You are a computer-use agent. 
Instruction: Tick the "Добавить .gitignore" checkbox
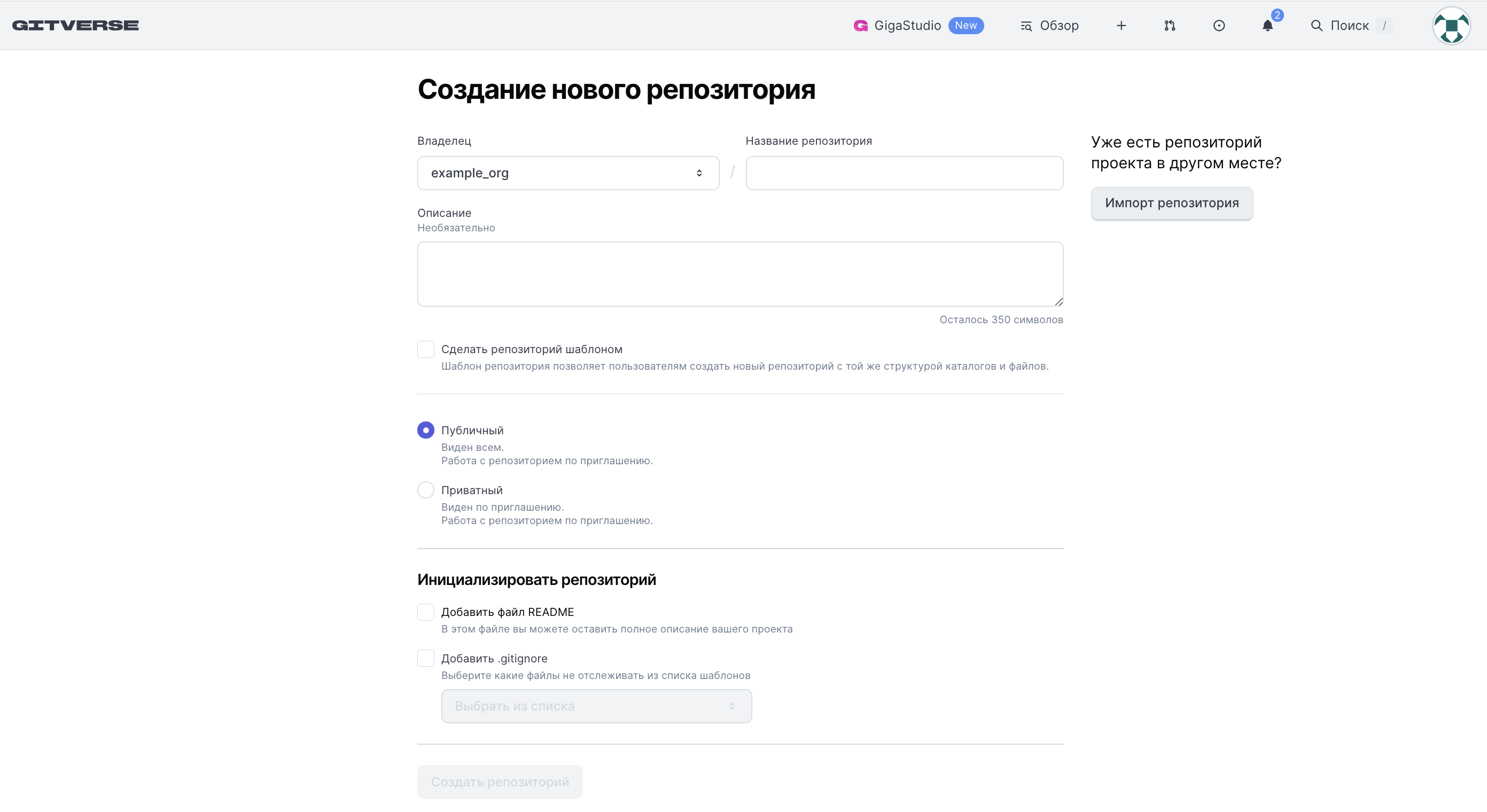[x=425, y=659]
